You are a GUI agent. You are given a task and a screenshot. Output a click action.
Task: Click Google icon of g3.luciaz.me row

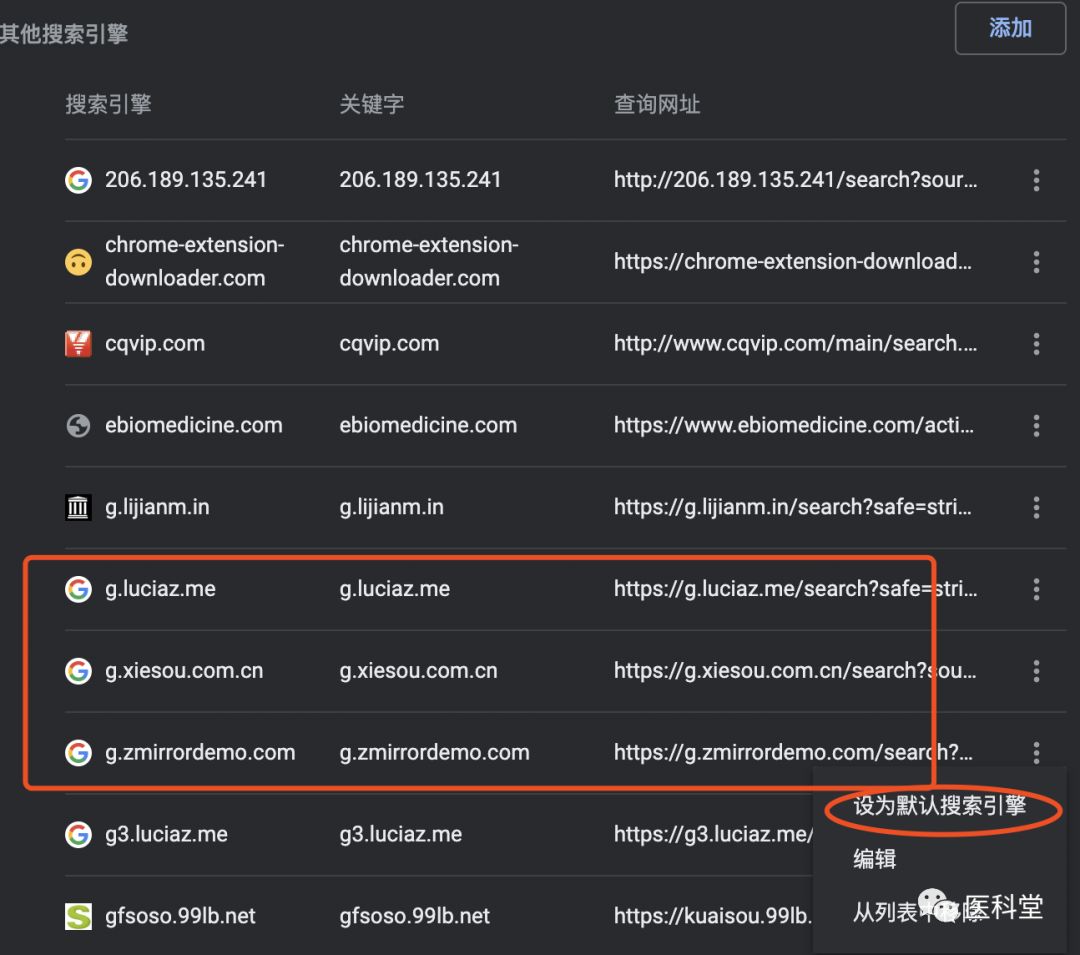pyautogui.click(x=79, y=835)
